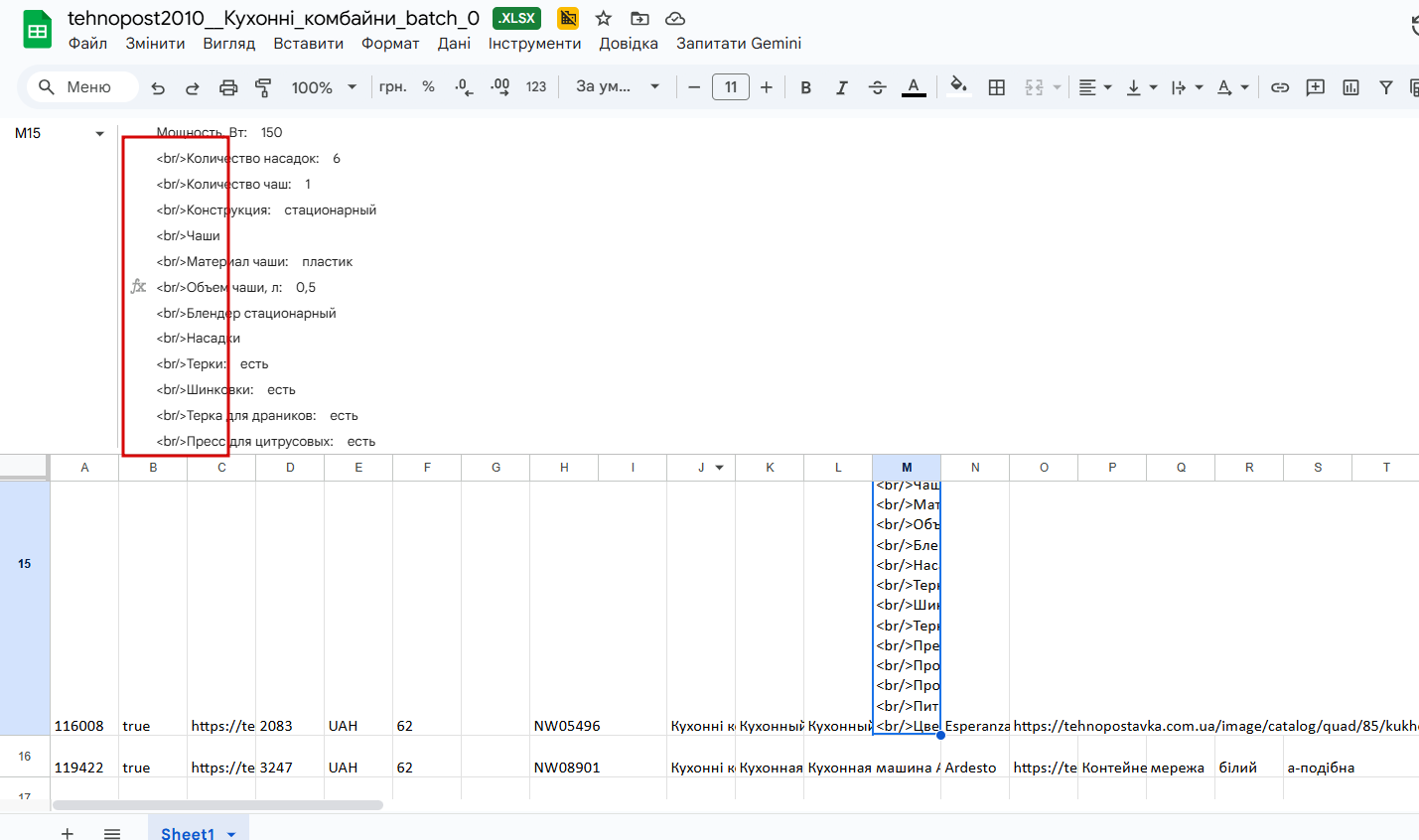Screen dimensions: 1419x840
Task: Switch to the Sheet1 tab
Action: [x=188, y=833]
